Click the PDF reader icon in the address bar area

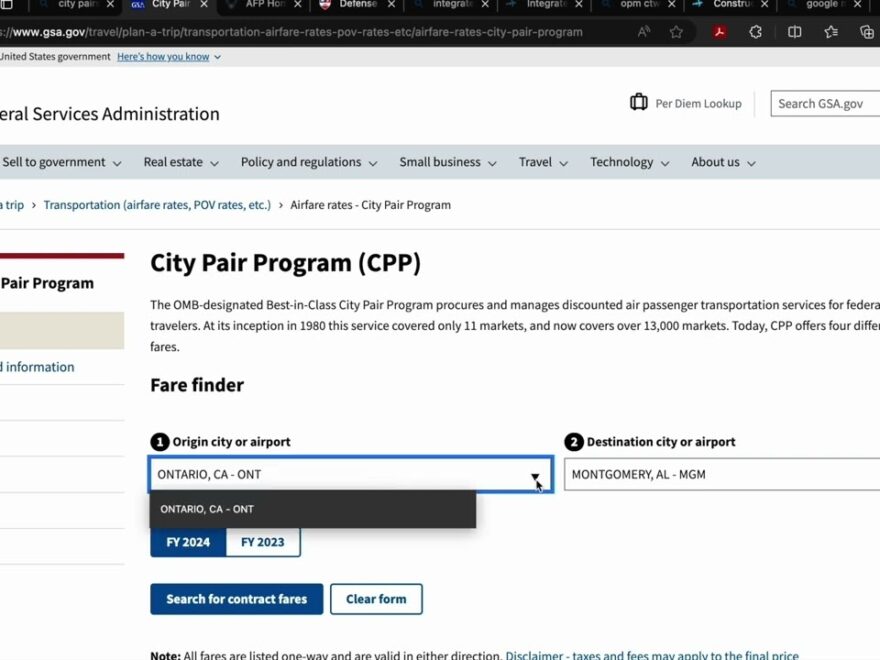pos(719,31)
